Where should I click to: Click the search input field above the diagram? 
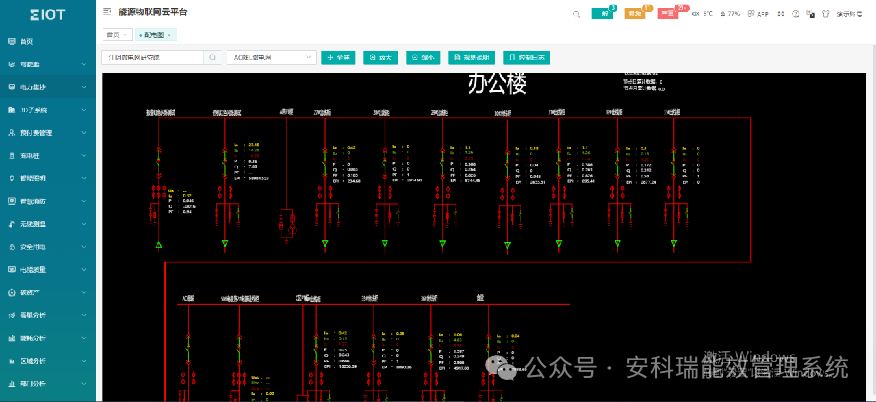tap(153, 58)
